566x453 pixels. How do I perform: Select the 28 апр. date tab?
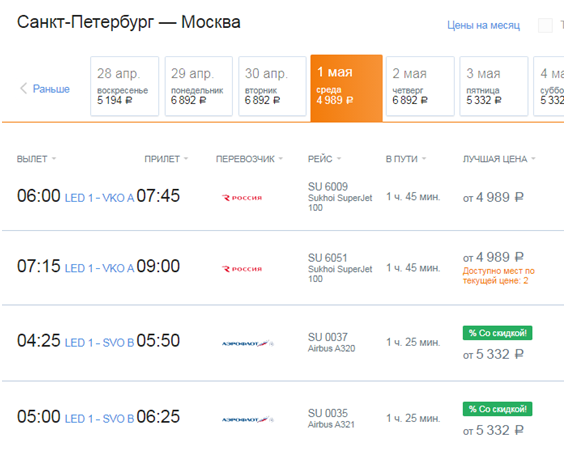point(125,86)
